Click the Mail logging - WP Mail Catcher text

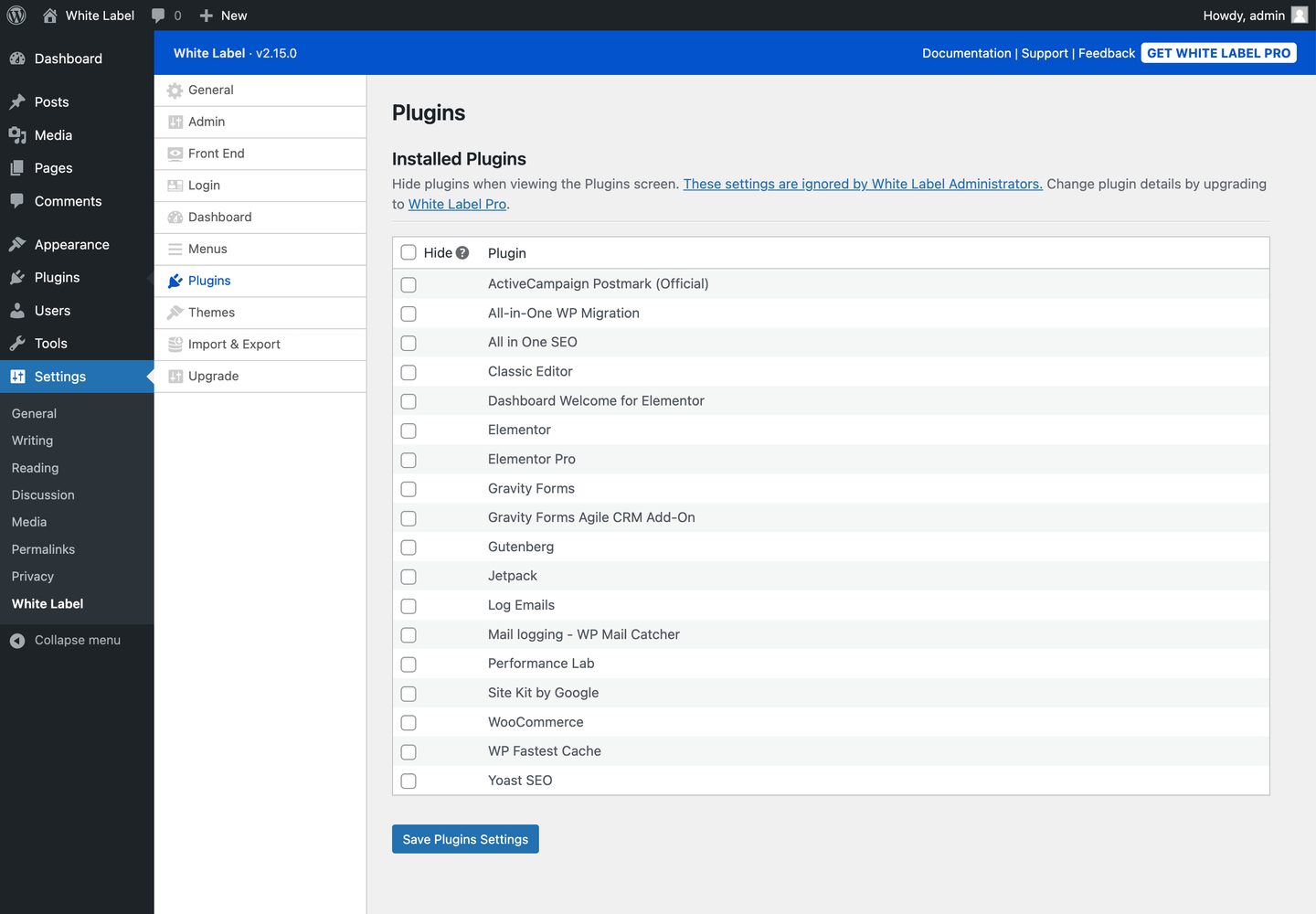click(584, 634)
